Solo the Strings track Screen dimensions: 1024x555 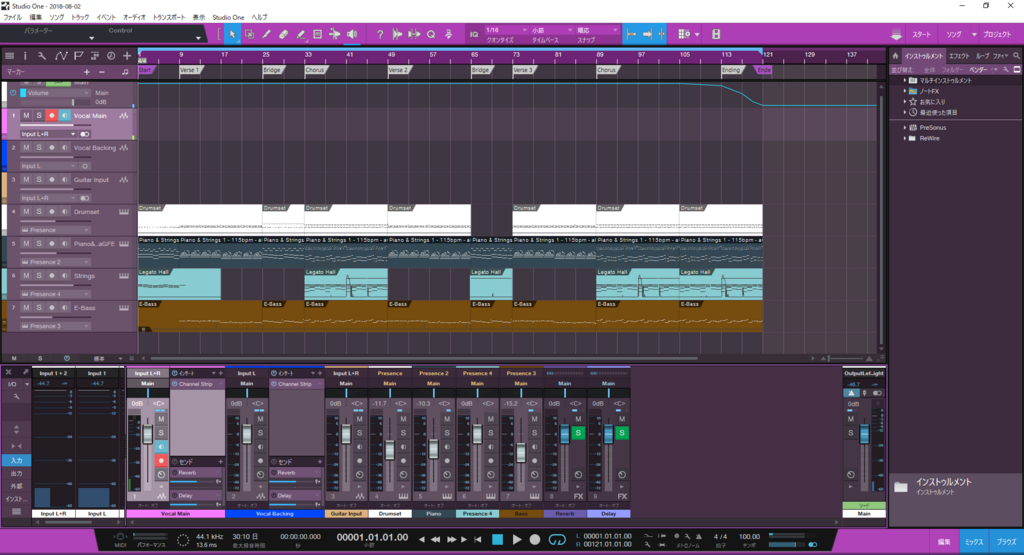pos(39,276)
